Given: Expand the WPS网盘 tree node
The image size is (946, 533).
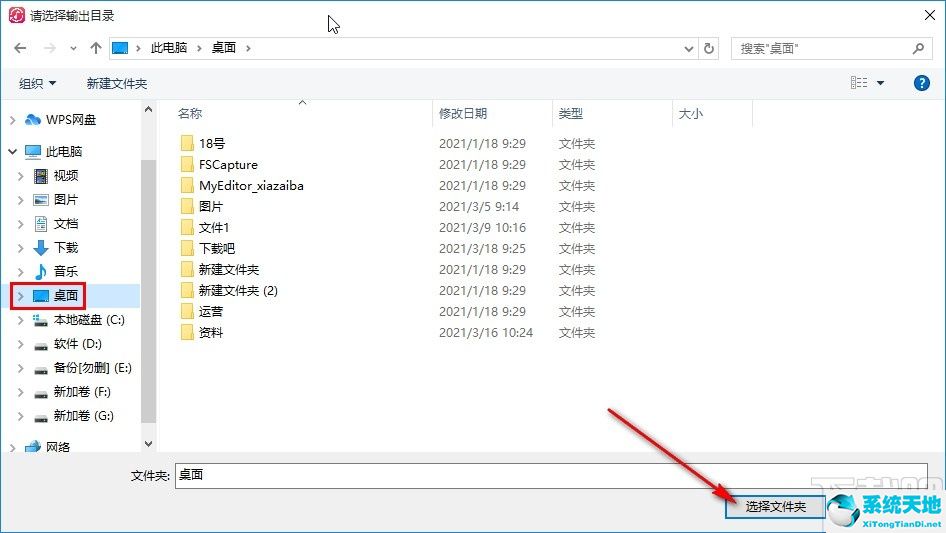Looking at the screenshot, I should 13,120.
